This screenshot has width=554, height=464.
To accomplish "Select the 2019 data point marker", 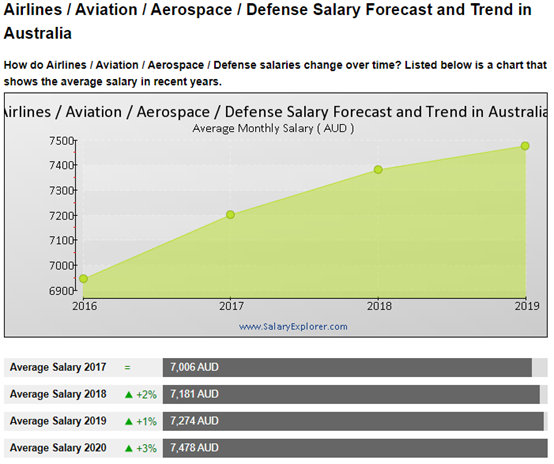I will pyautogui.click(x=525, y=146).
